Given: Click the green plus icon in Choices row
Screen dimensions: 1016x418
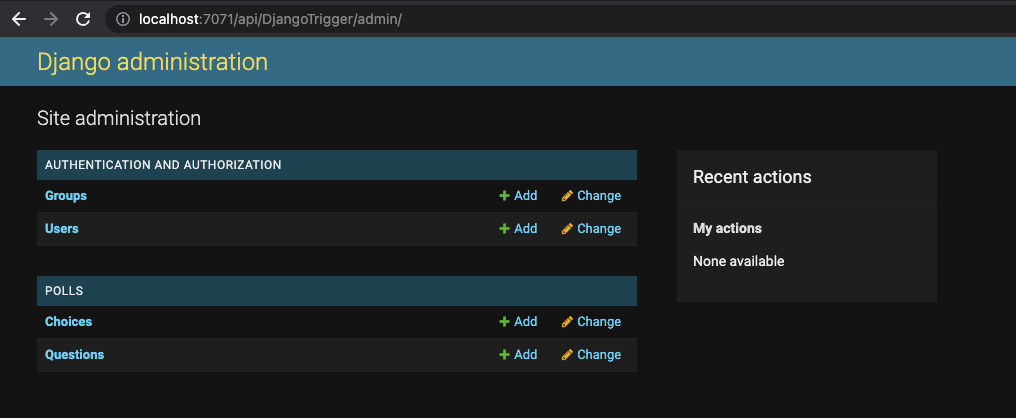Looking at the screenshot, I should pyautogui.click(x=504, y=322).
